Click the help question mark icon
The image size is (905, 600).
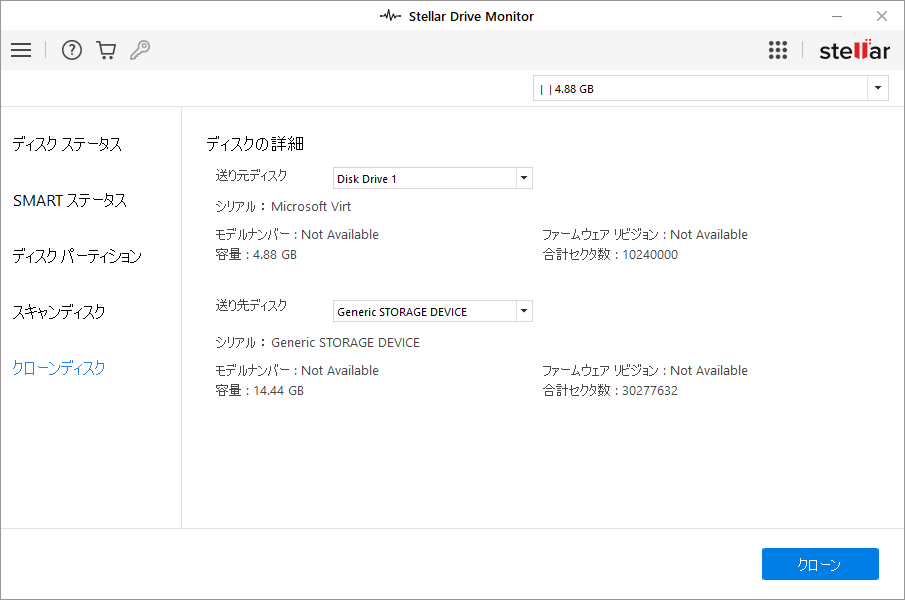tap(72, 50)
